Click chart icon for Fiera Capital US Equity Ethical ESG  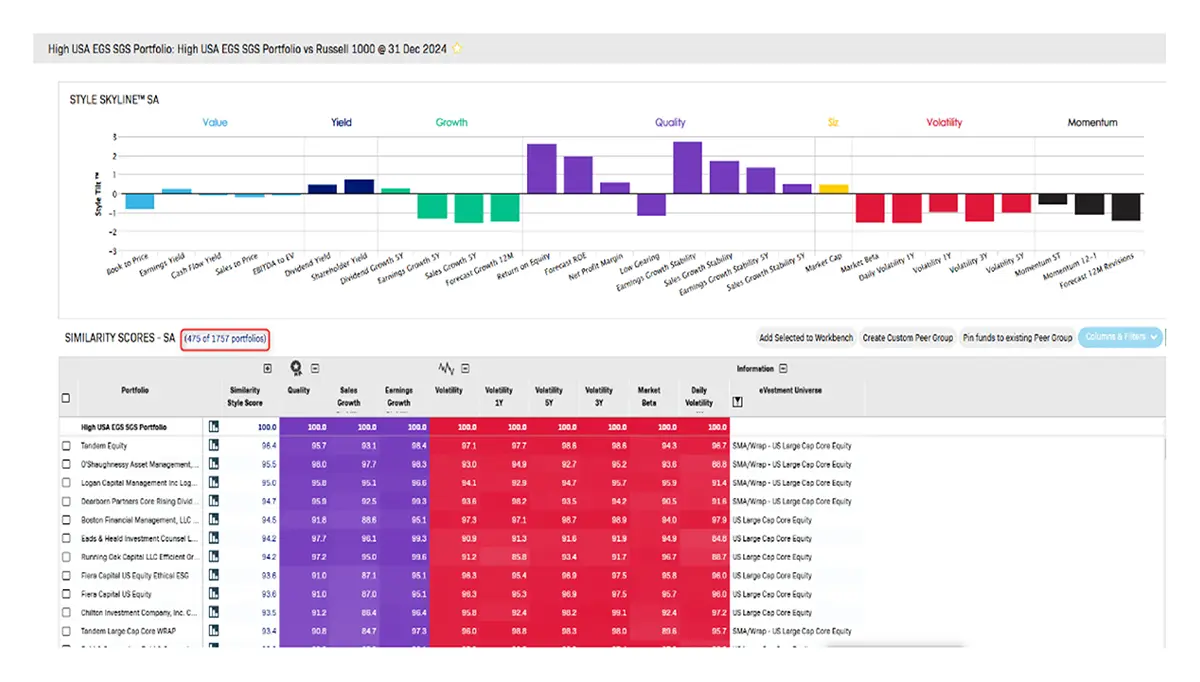tap(213, 576)
